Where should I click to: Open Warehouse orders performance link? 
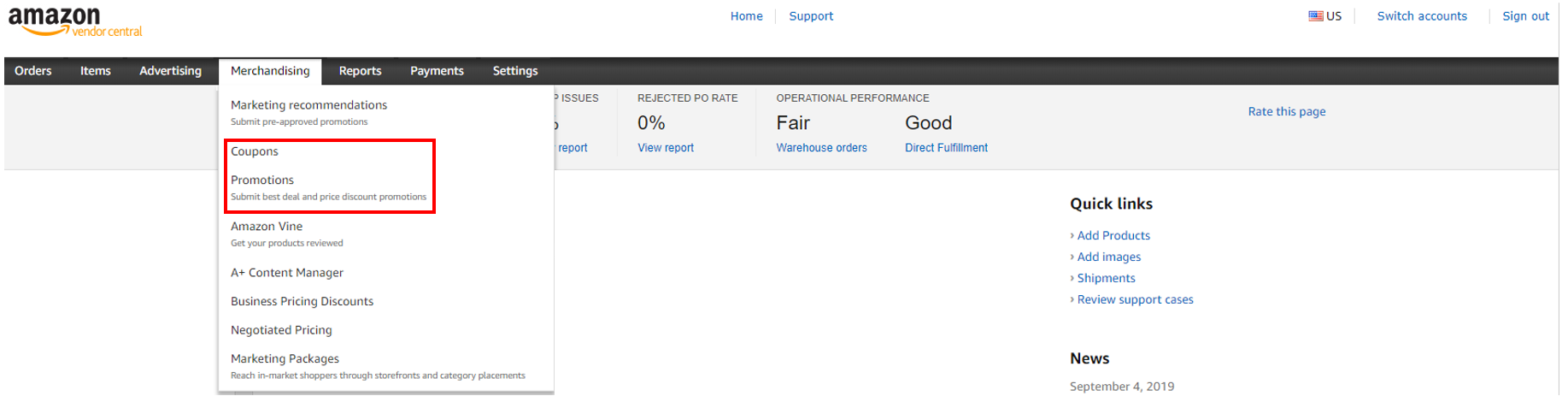821,148
